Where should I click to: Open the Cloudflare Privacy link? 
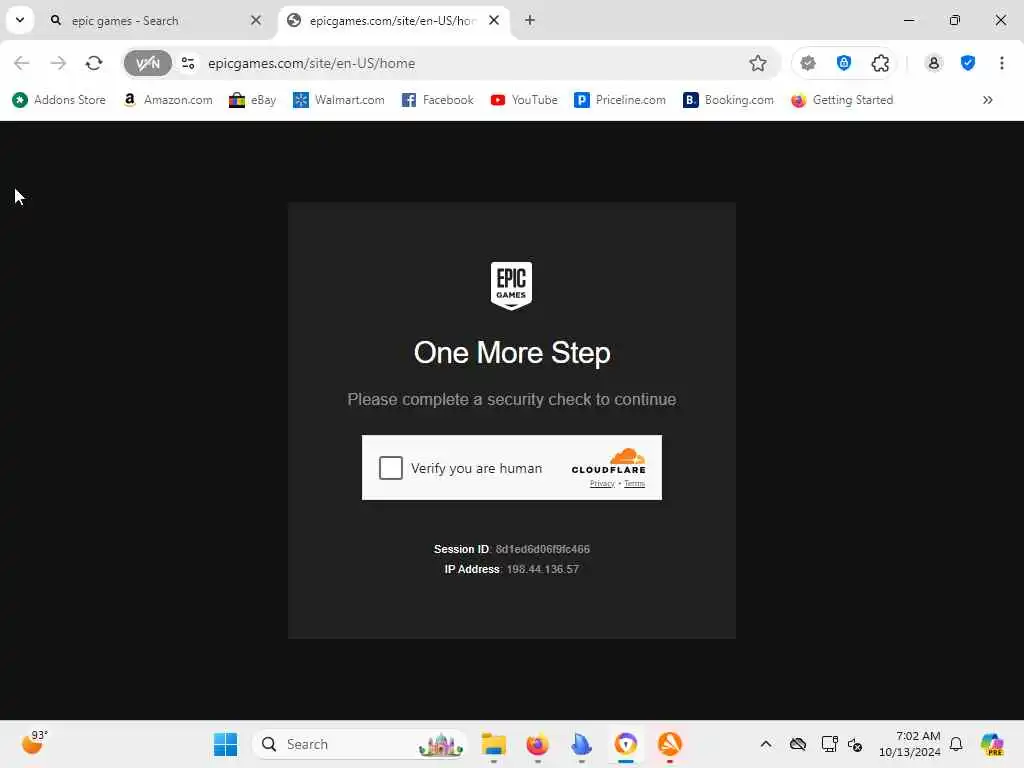coord(602,483)
